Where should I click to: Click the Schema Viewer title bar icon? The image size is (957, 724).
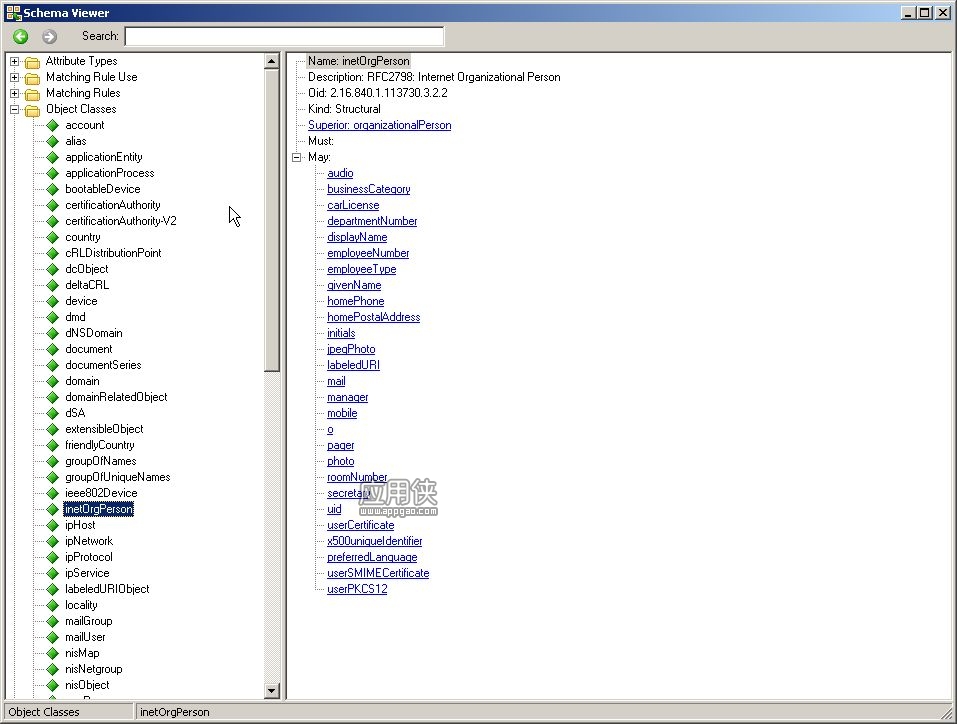point(13,12)
